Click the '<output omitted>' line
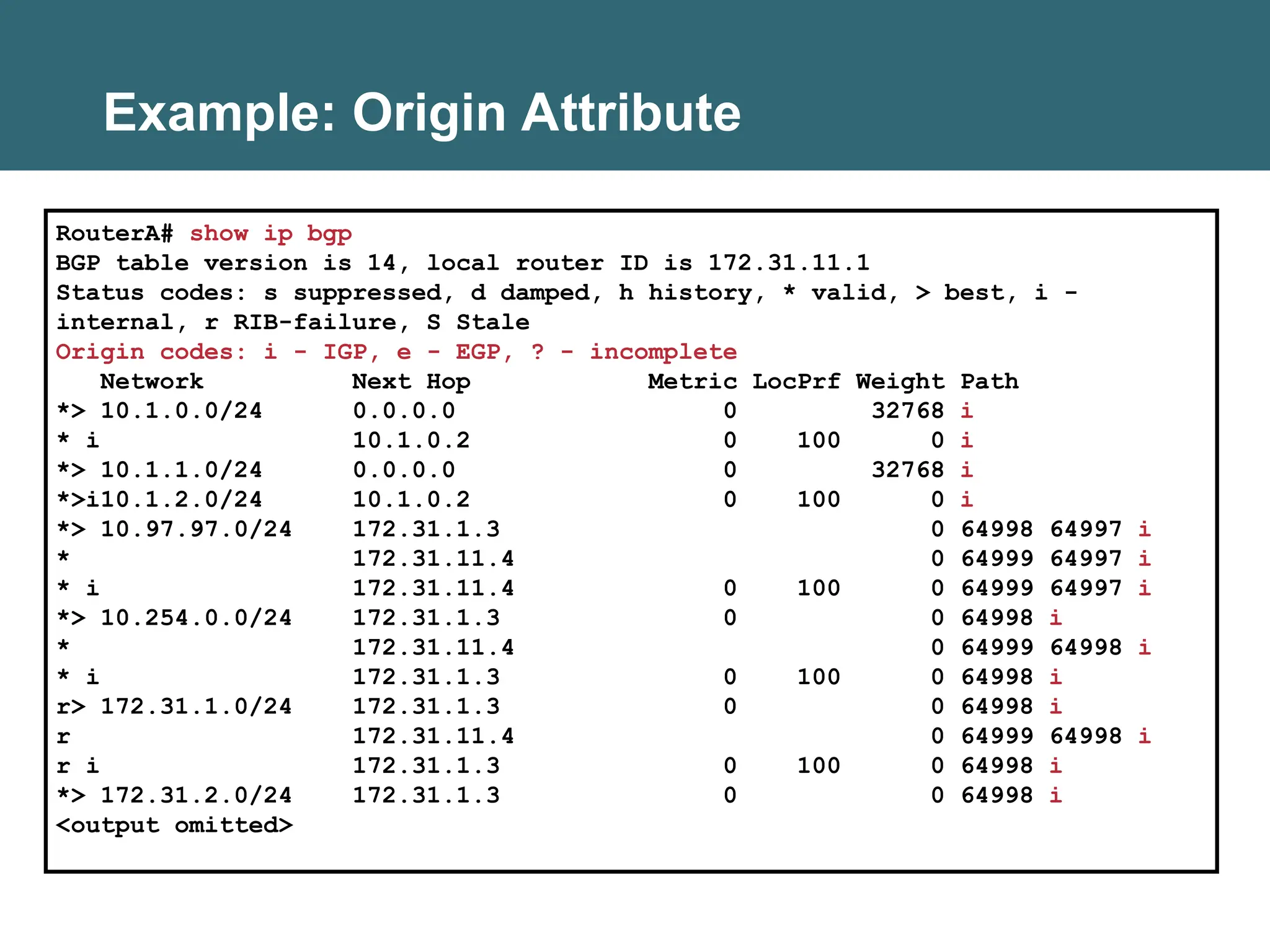 coord(174,826)
